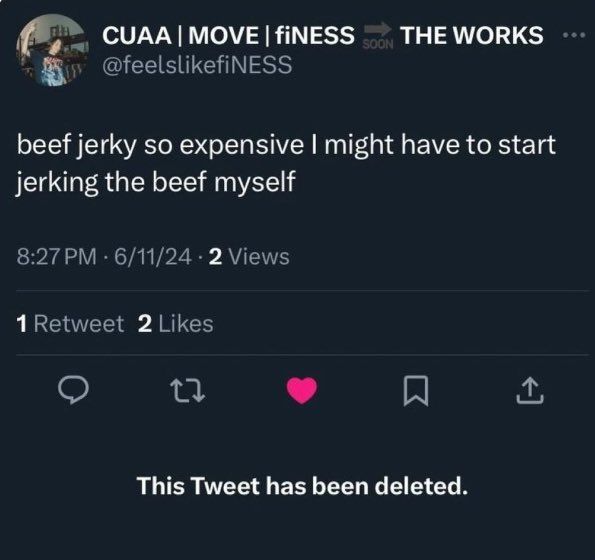Image resolution: width=595 pixels, height=560 pixels.
Task: Click THE WORKS part of display name
Action: 472,35
